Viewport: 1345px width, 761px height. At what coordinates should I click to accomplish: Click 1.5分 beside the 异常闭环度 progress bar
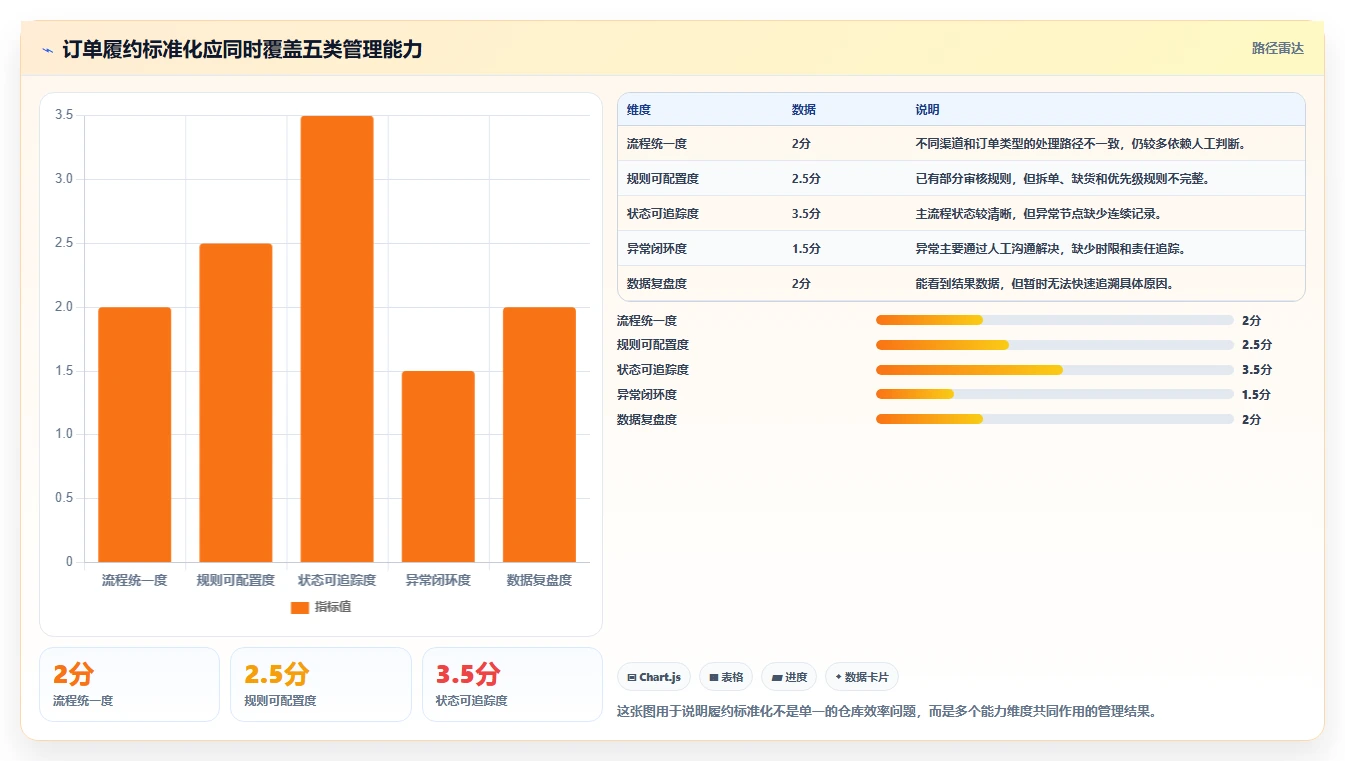(1257, 395)
